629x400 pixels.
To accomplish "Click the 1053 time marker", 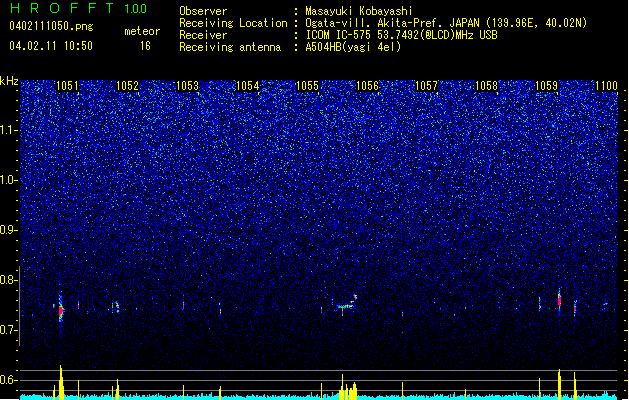I will (187, 86).
